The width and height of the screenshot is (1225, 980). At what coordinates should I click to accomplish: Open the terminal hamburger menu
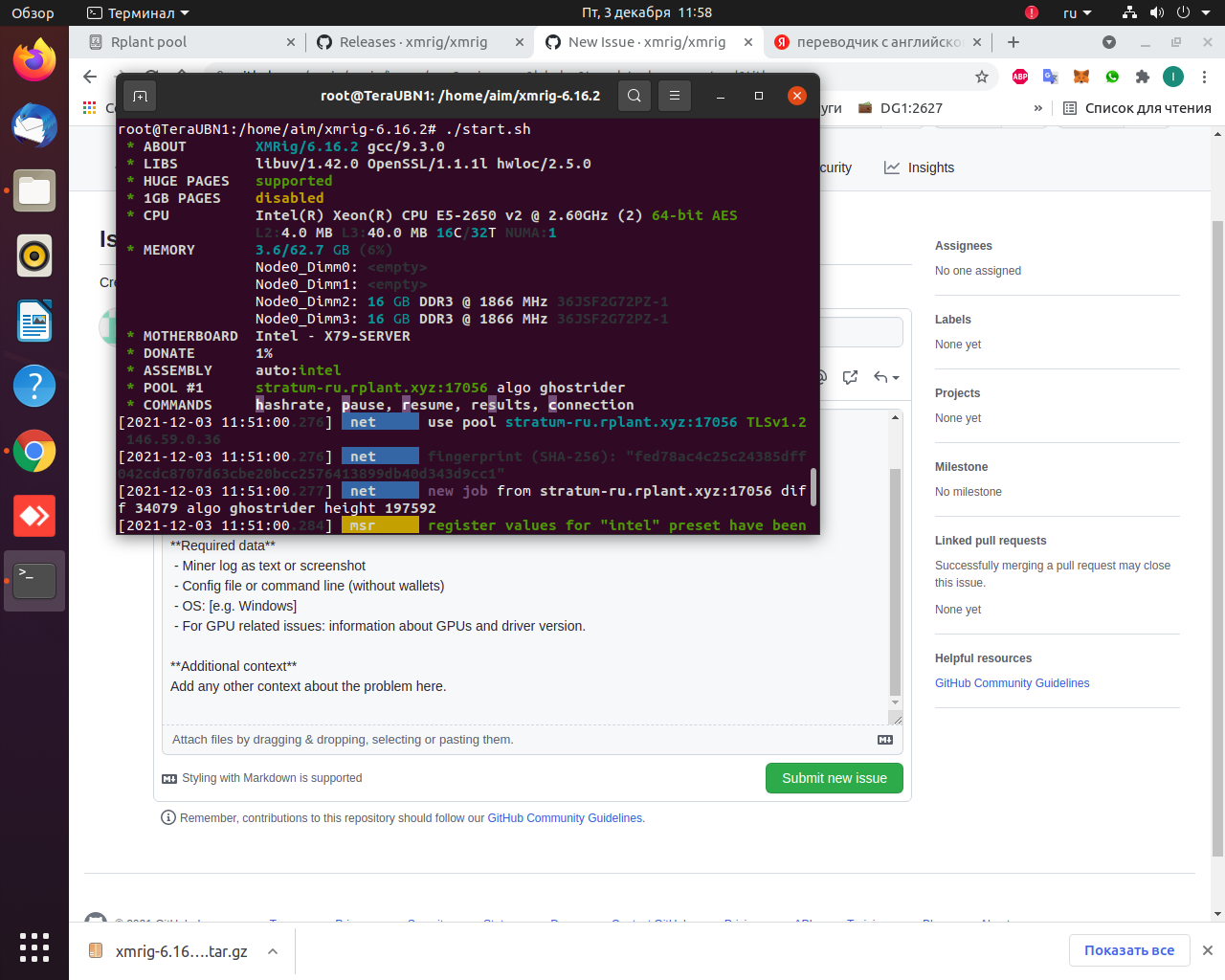(x=677, y=96)
